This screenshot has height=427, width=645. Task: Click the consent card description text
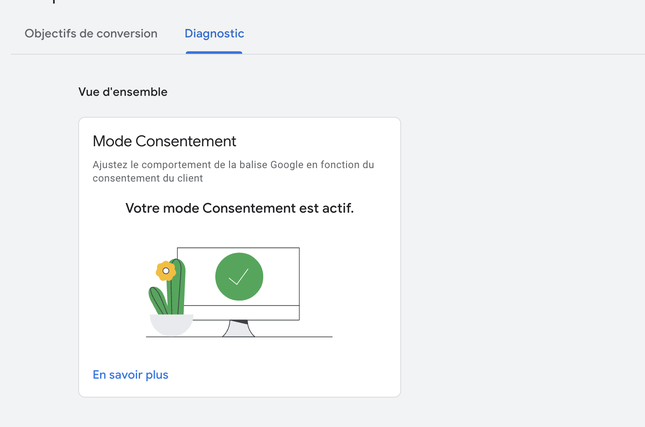tap(233, 171)
